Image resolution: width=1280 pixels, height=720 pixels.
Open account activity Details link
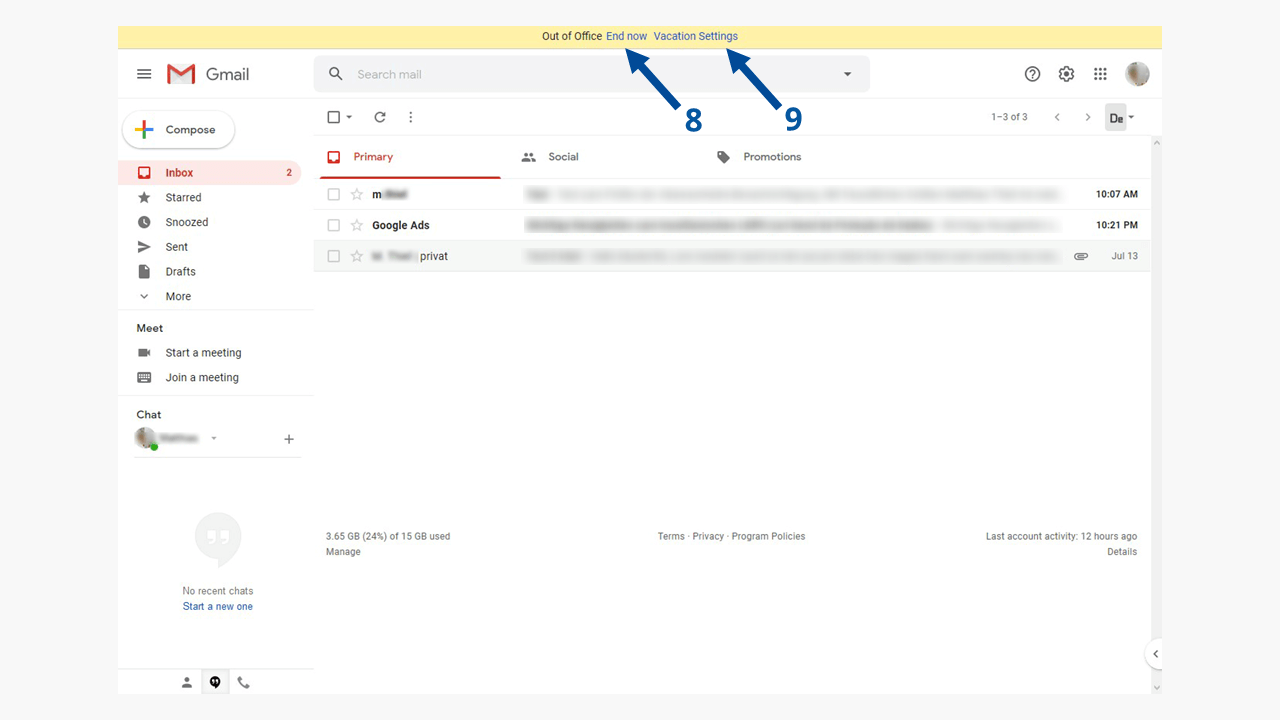[1122, 552]
